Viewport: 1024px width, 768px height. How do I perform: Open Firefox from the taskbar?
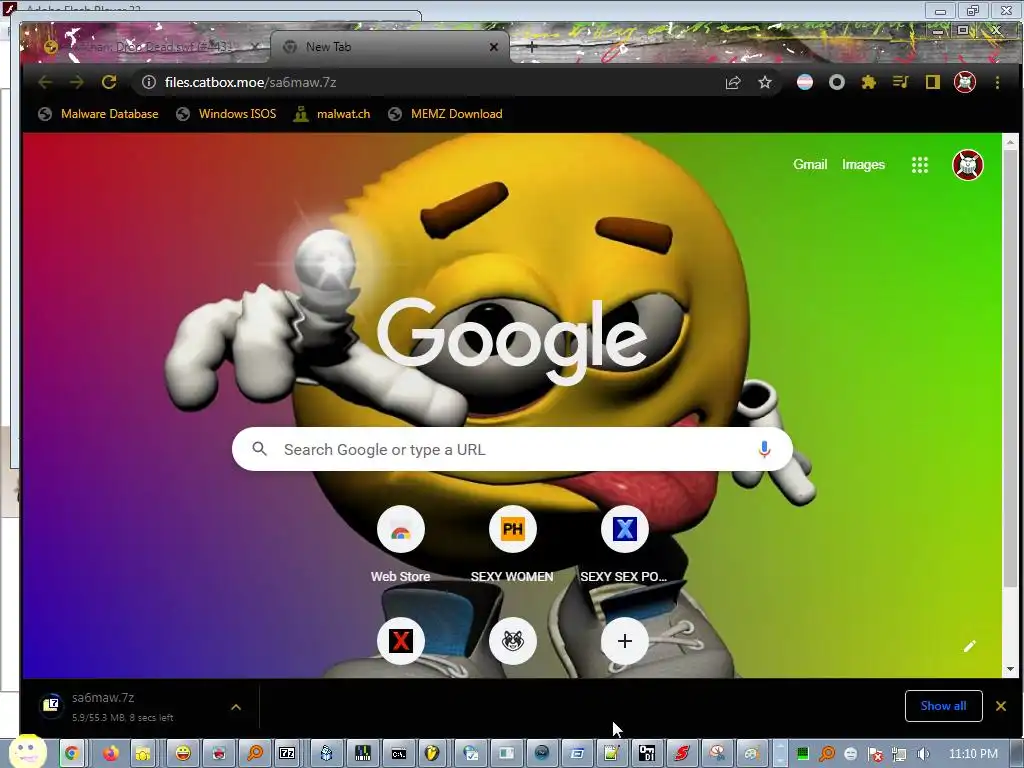[110, 754]
